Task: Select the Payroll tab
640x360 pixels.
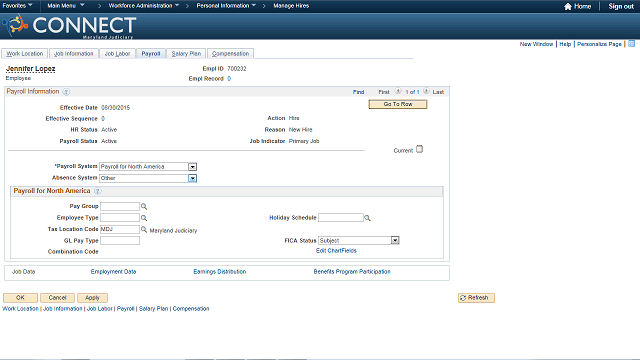Action: [151, 53]
